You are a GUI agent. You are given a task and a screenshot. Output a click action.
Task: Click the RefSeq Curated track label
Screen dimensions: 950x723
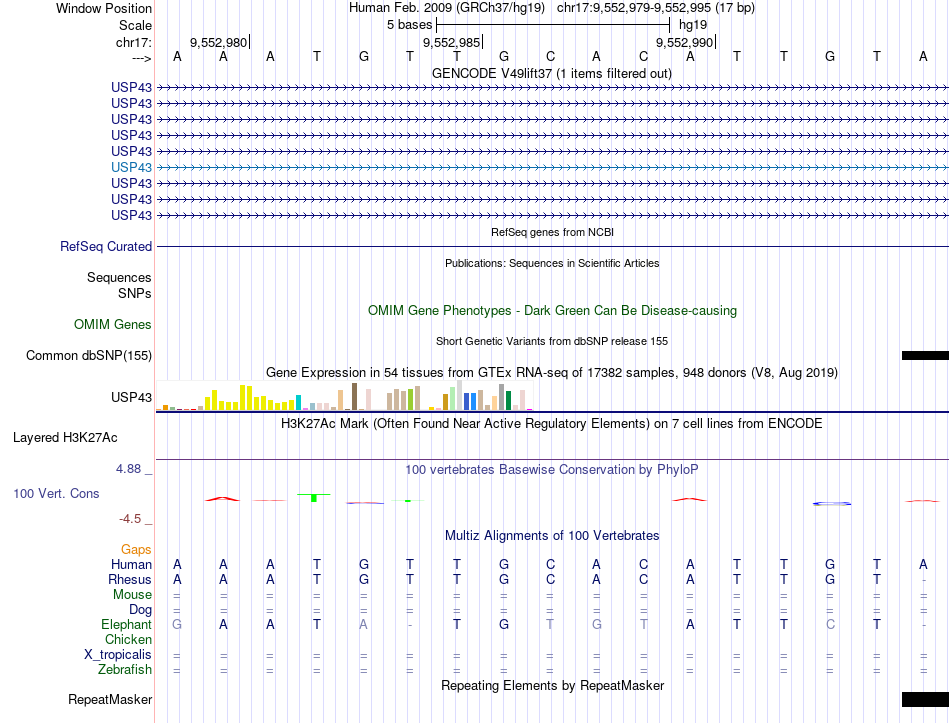coord(105,247)
